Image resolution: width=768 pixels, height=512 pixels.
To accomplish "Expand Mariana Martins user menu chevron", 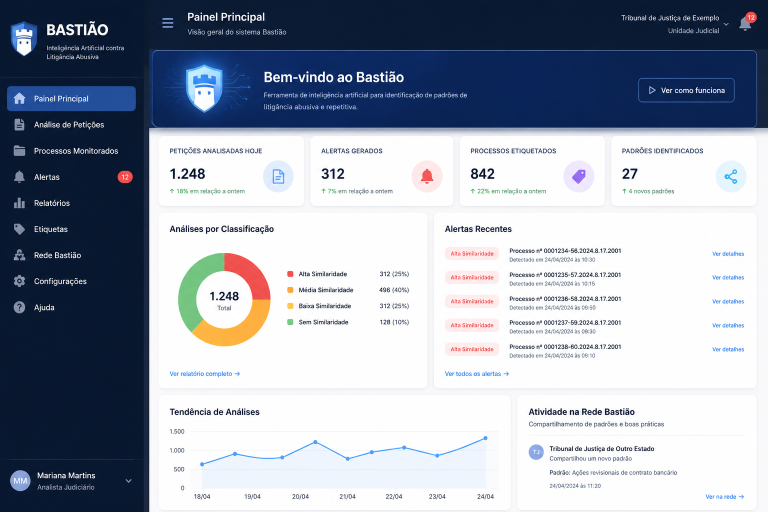I will [128, 481].
